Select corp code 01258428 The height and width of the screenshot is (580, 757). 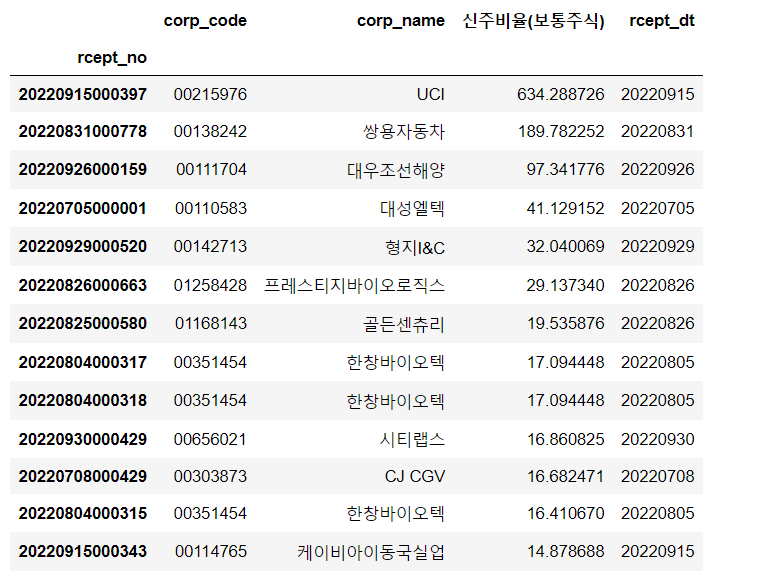click(210, 285)
